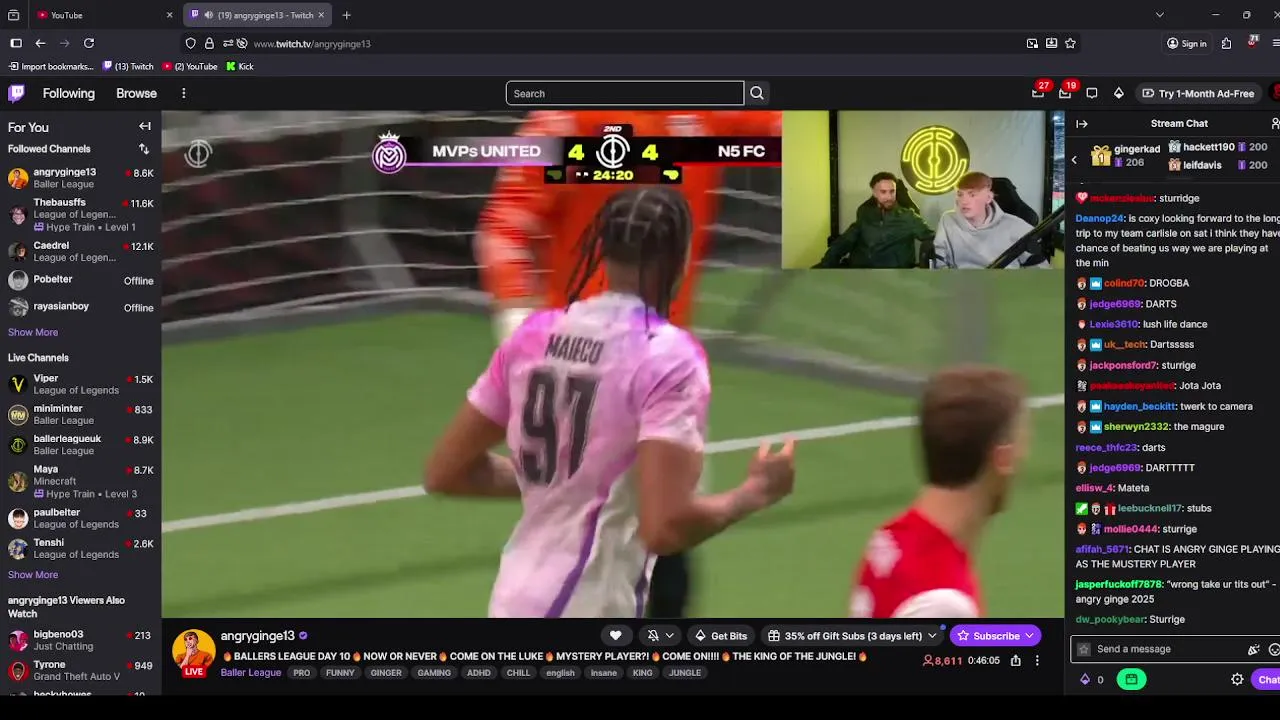The width and height of the screenshot is (1280, 720).
Task: Go back to previous page
Action: (40, 43)
